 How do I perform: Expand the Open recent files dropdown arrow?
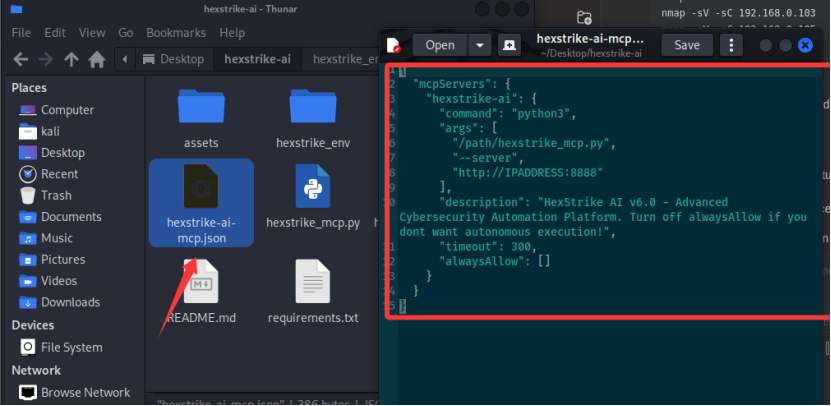coord(480,46)
